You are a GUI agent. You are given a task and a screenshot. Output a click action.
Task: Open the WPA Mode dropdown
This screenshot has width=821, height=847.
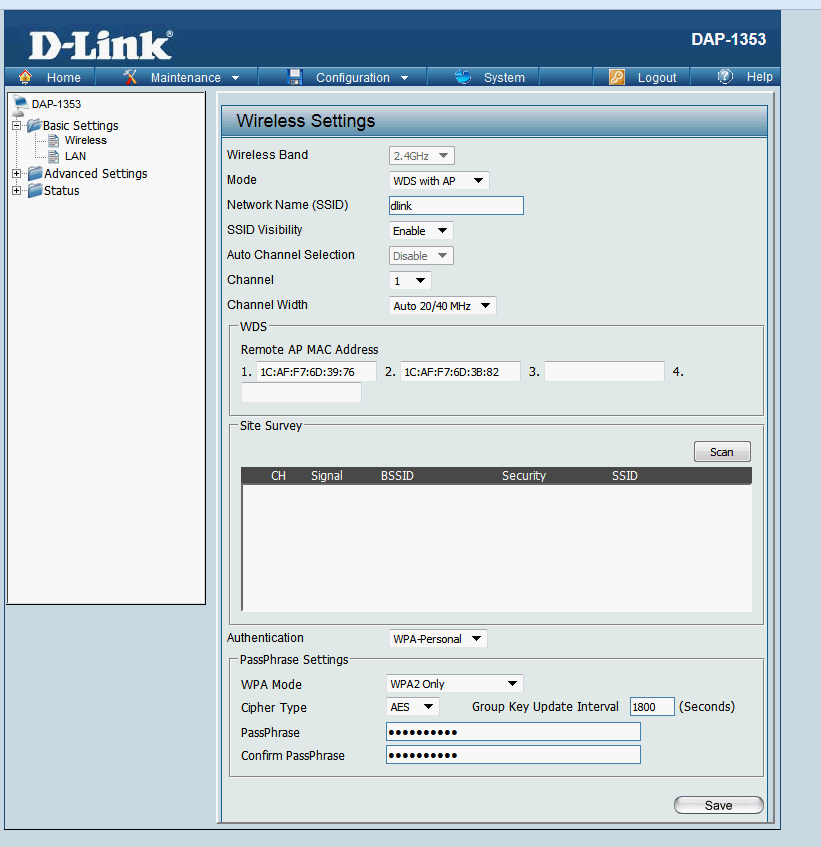click(455, 684)
